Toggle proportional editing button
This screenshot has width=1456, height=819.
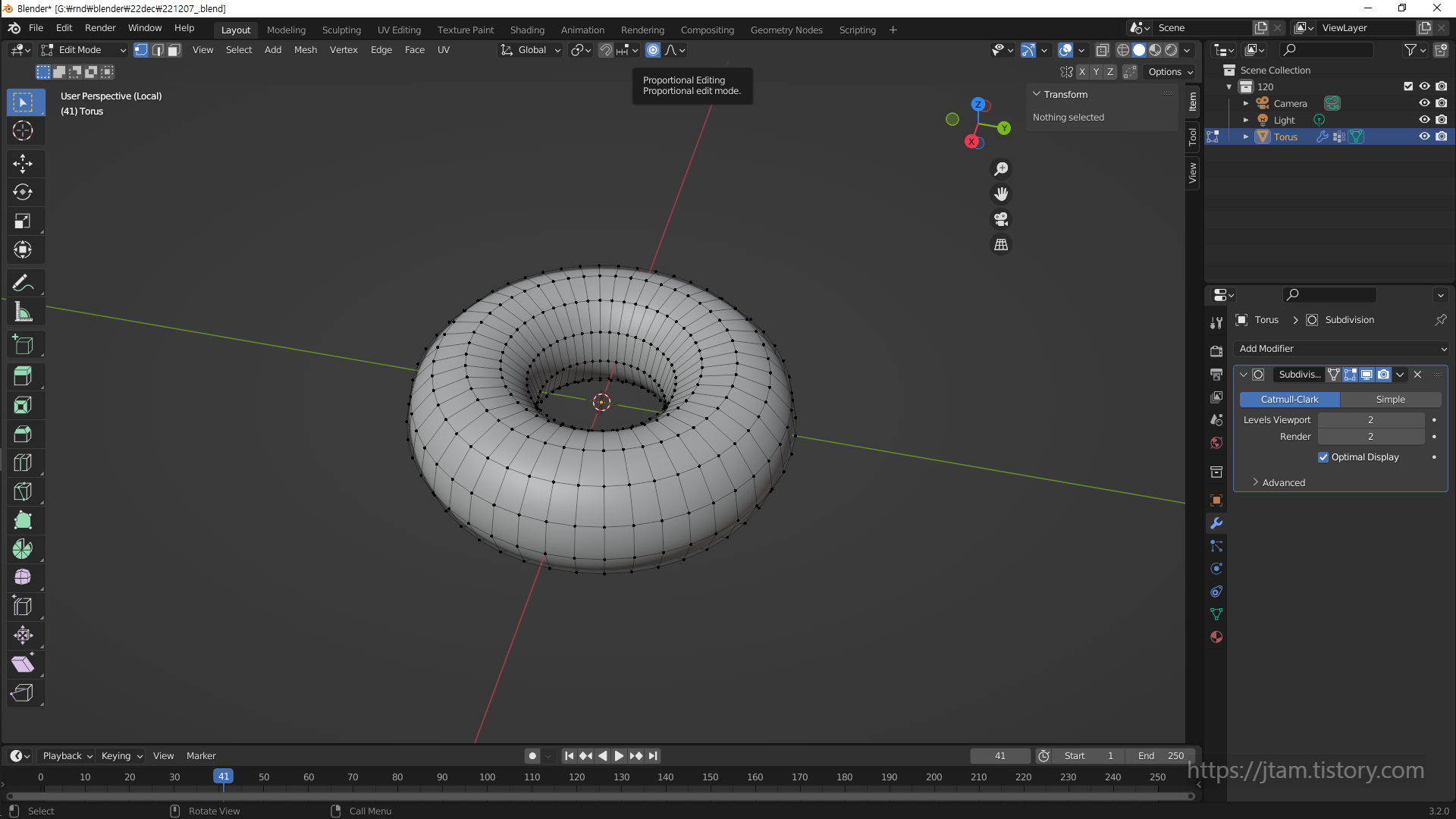tap(653, 50)
